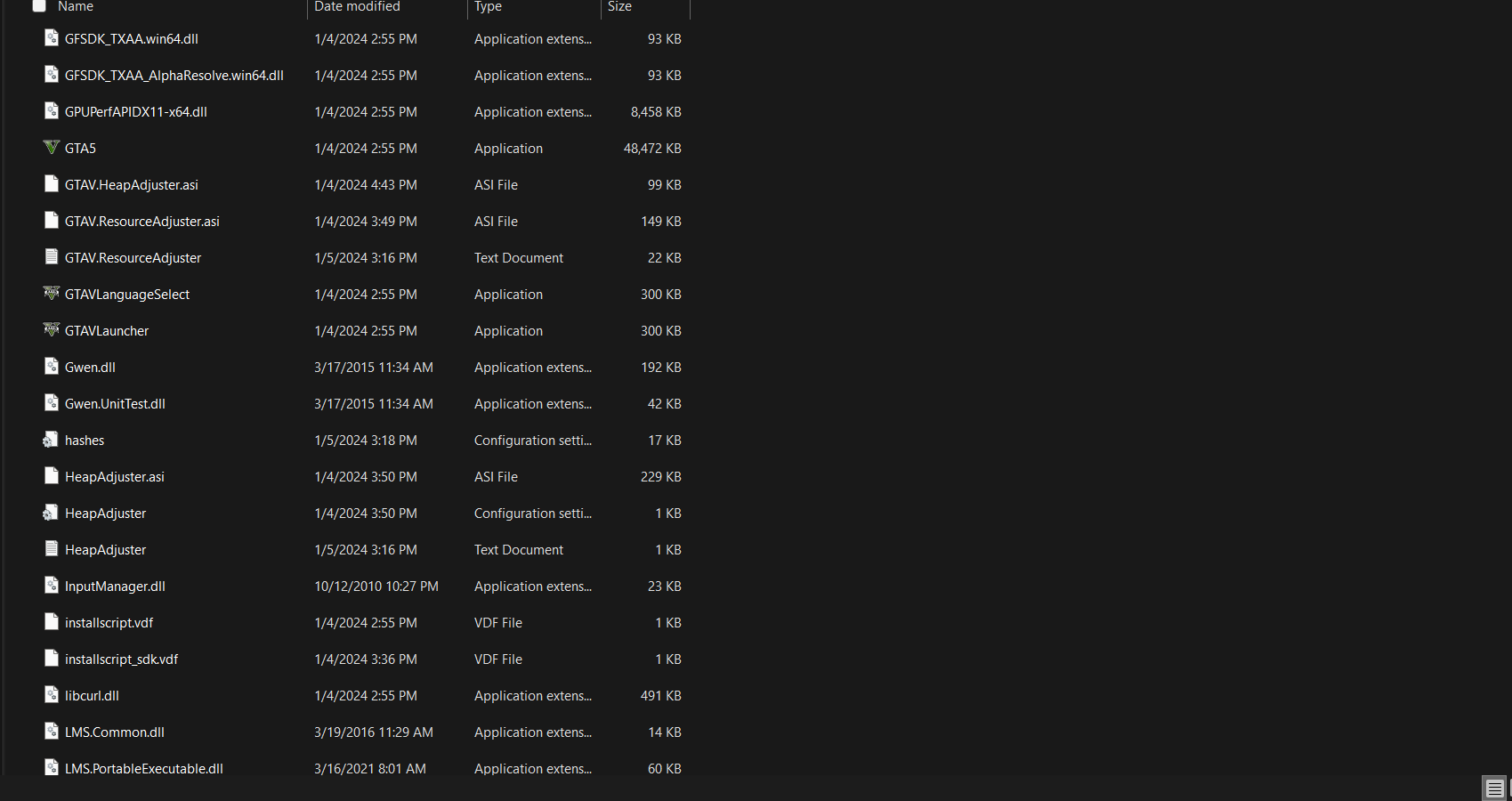The width and height of the screenshot is (1512, 801).
Task: Select the file name GTAV.HeapAdjuster.asi
Action: click(x=132, y=185)
